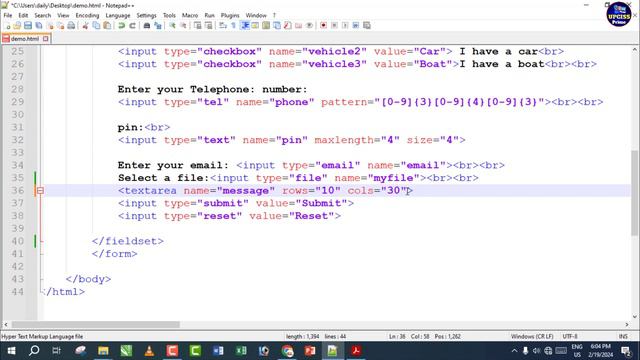Viewport: 640px width, 360px height.
Task: Expand hidden system tray icons chevron
Action: pos(514,351)
